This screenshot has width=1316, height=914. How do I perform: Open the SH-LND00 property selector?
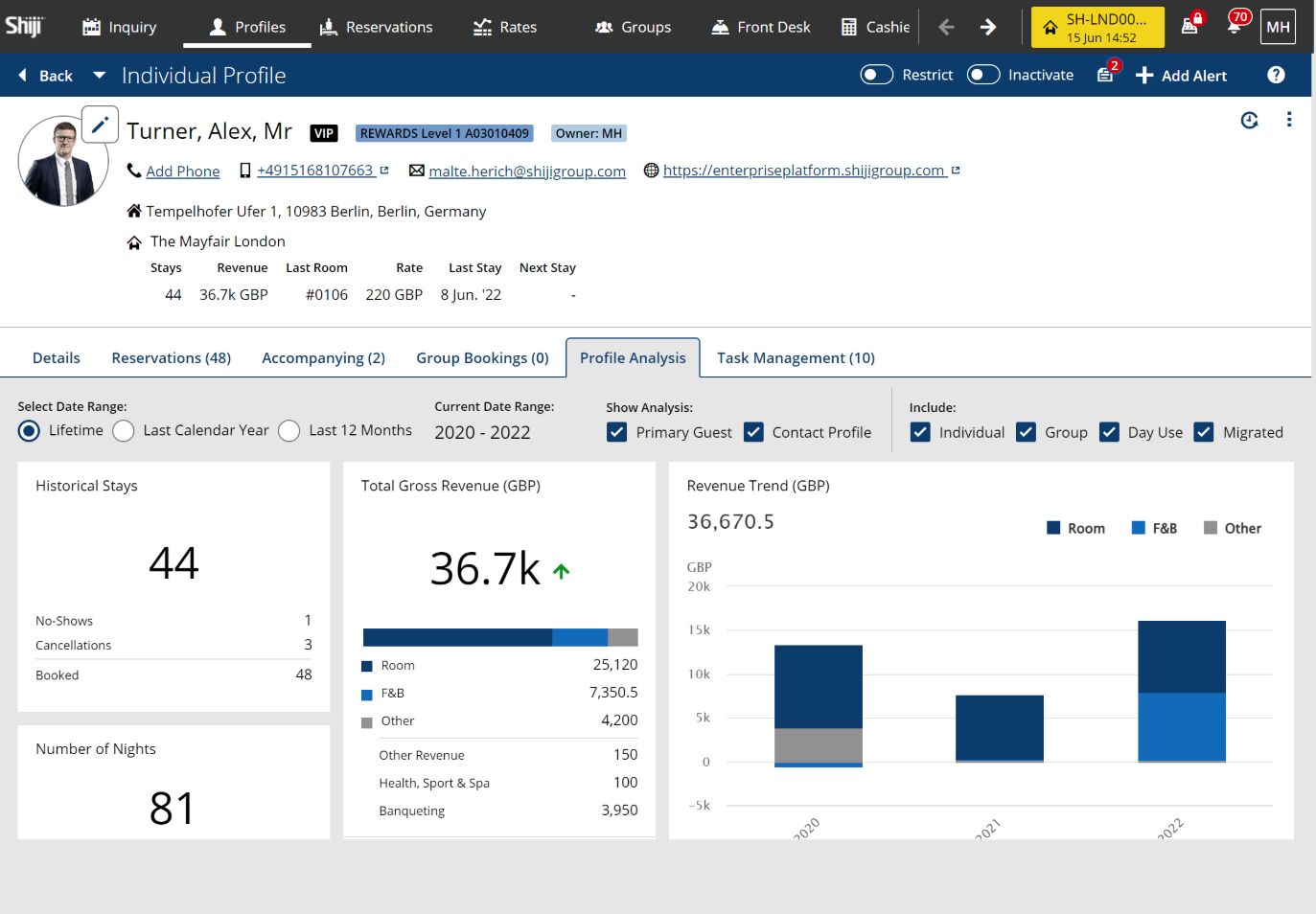pos(1097,28)
